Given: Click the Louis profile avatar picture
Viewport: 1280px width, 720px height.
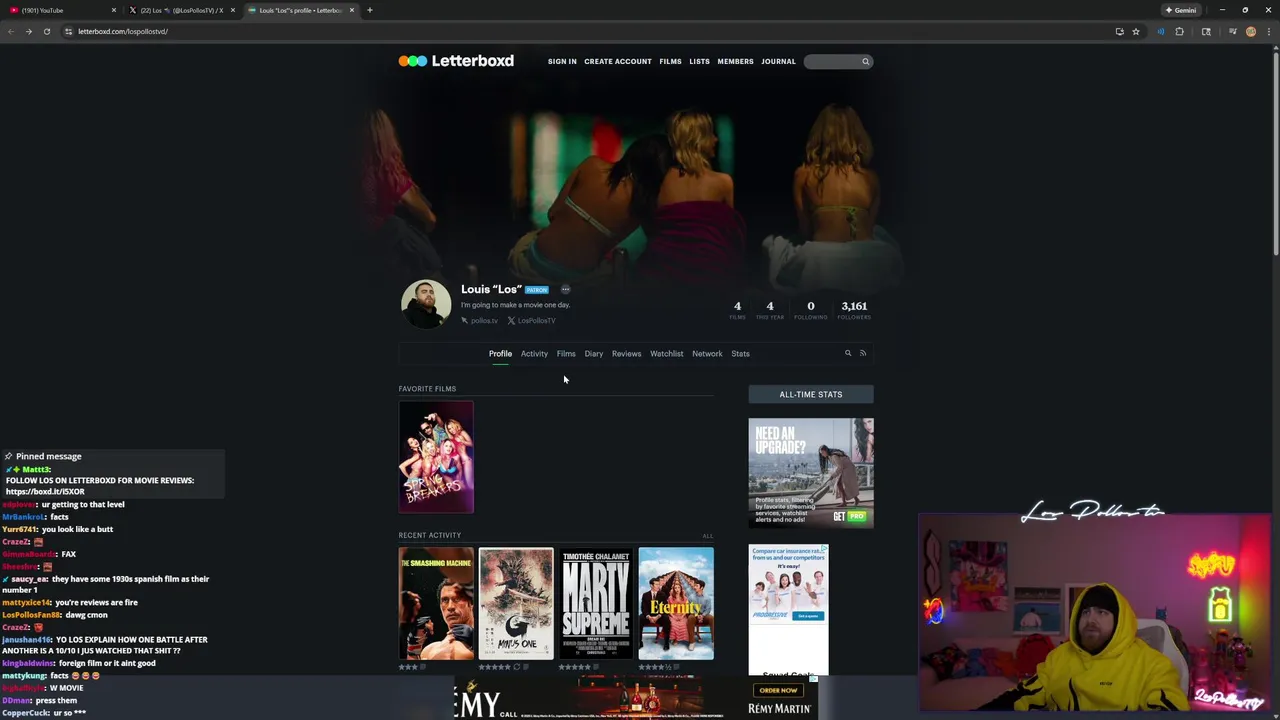Looking at the screenshot, I should (426, 304).
